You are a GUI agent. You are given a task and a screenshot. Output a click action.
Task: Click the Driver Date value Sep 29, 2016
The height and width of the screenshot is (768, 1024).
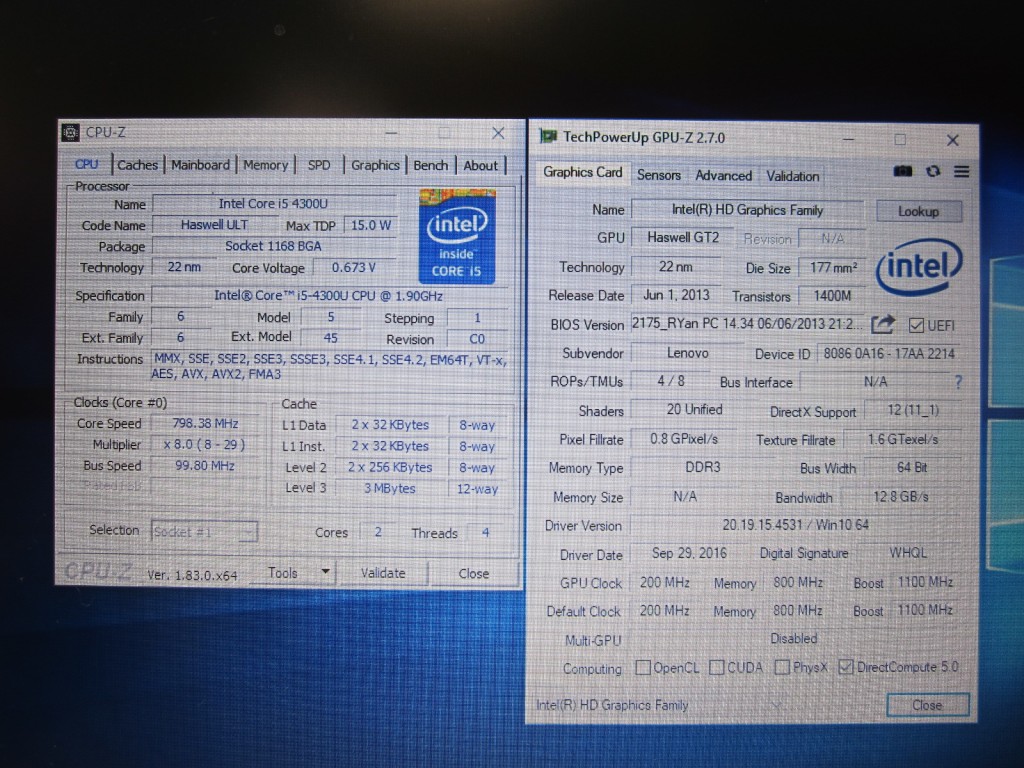click(689, 553)
